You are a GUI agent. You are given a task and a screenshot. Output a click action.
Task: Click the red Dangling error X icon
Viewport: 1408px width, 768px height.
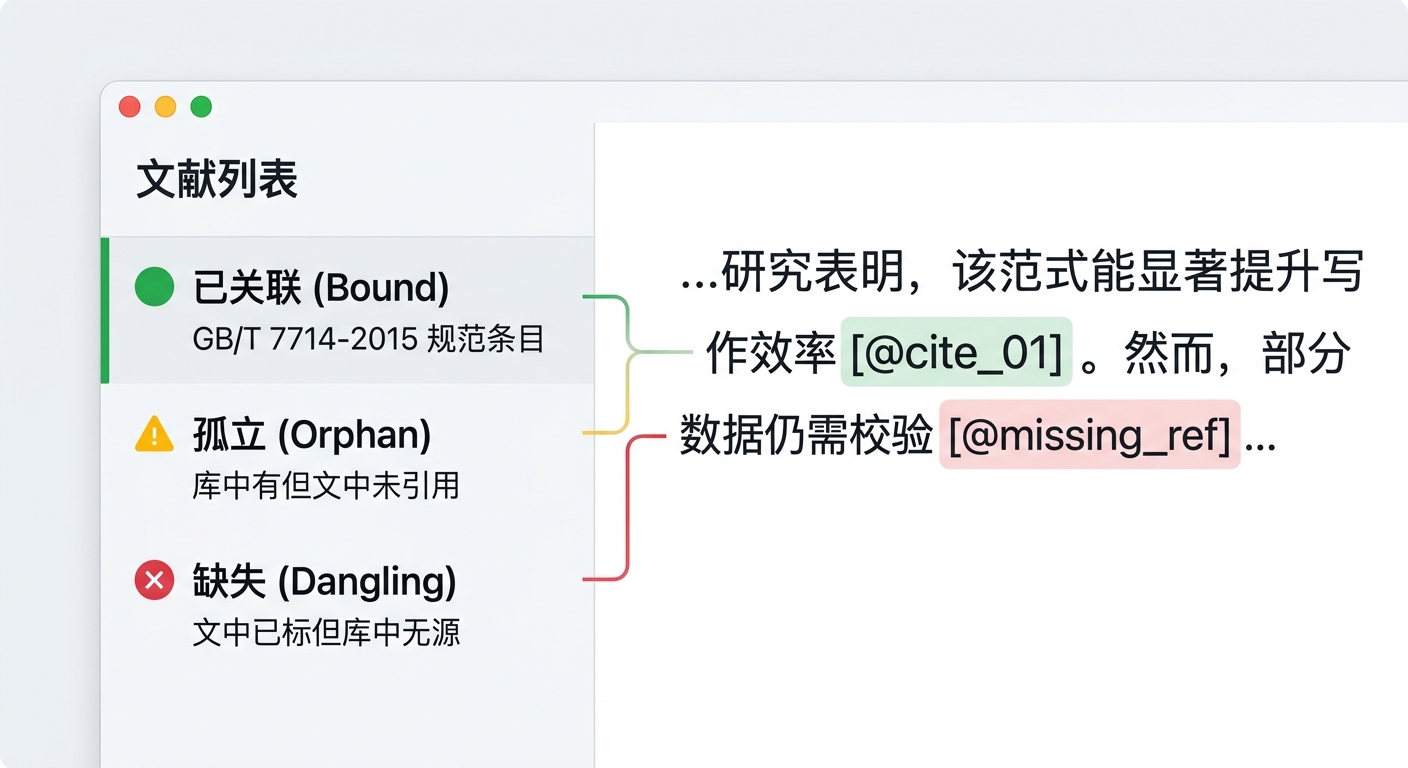(154, 581)
